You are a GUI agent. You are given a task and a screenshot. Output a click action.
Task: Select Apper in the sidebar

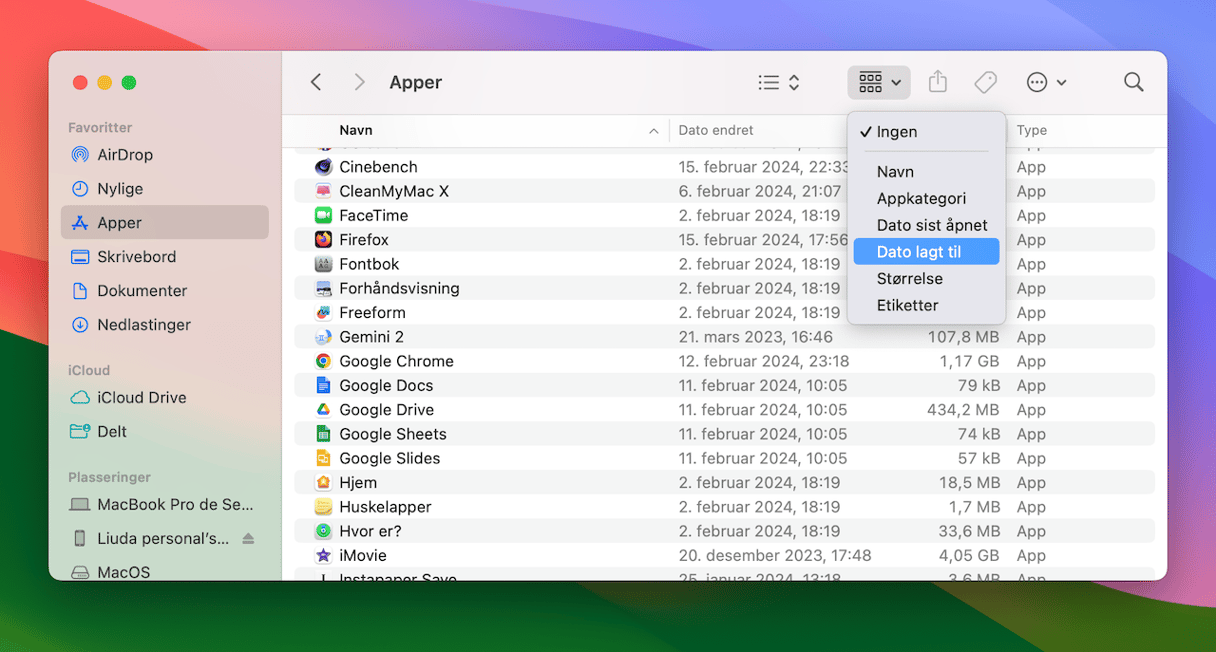165,223
